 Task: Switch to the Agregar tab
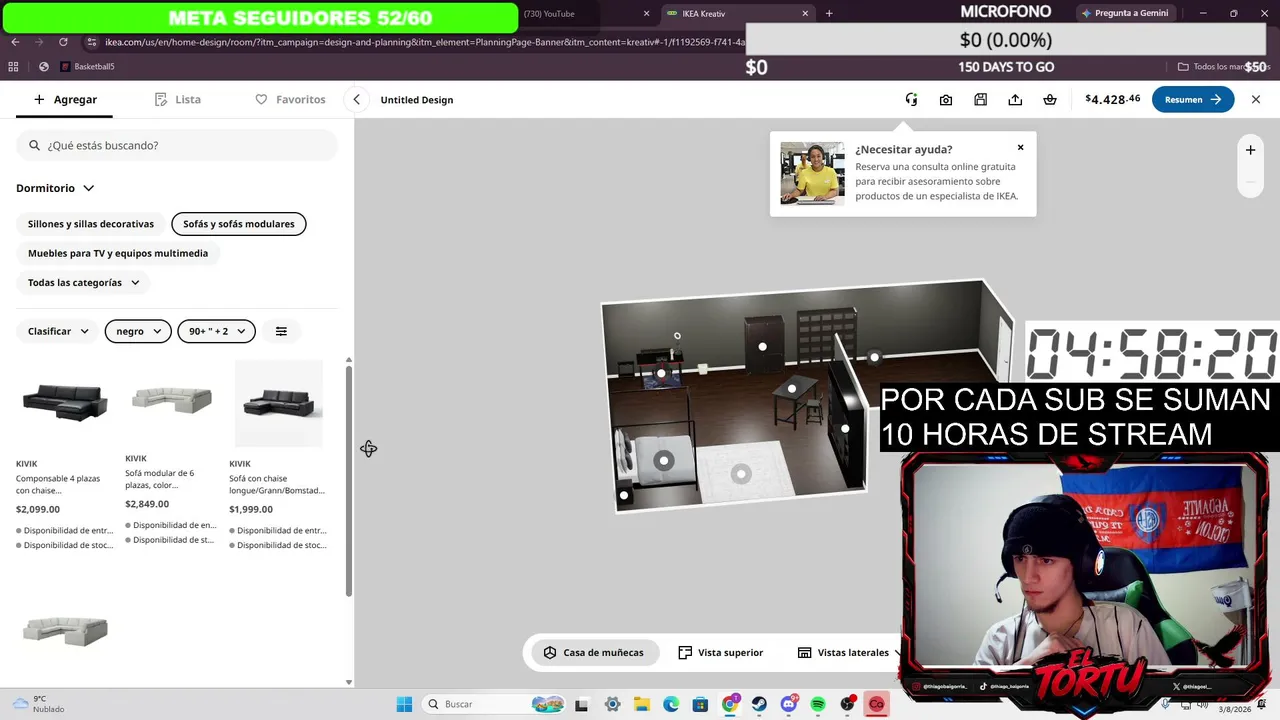pyautogui.click(x=65, y=100)
